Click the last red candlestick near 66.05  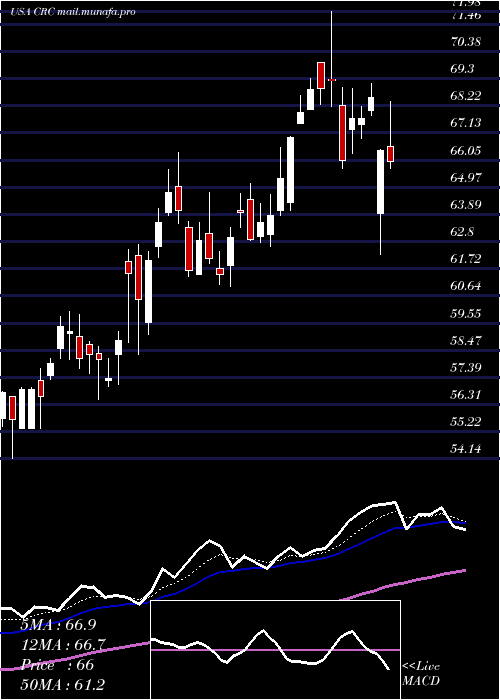[x=391, y=154]
